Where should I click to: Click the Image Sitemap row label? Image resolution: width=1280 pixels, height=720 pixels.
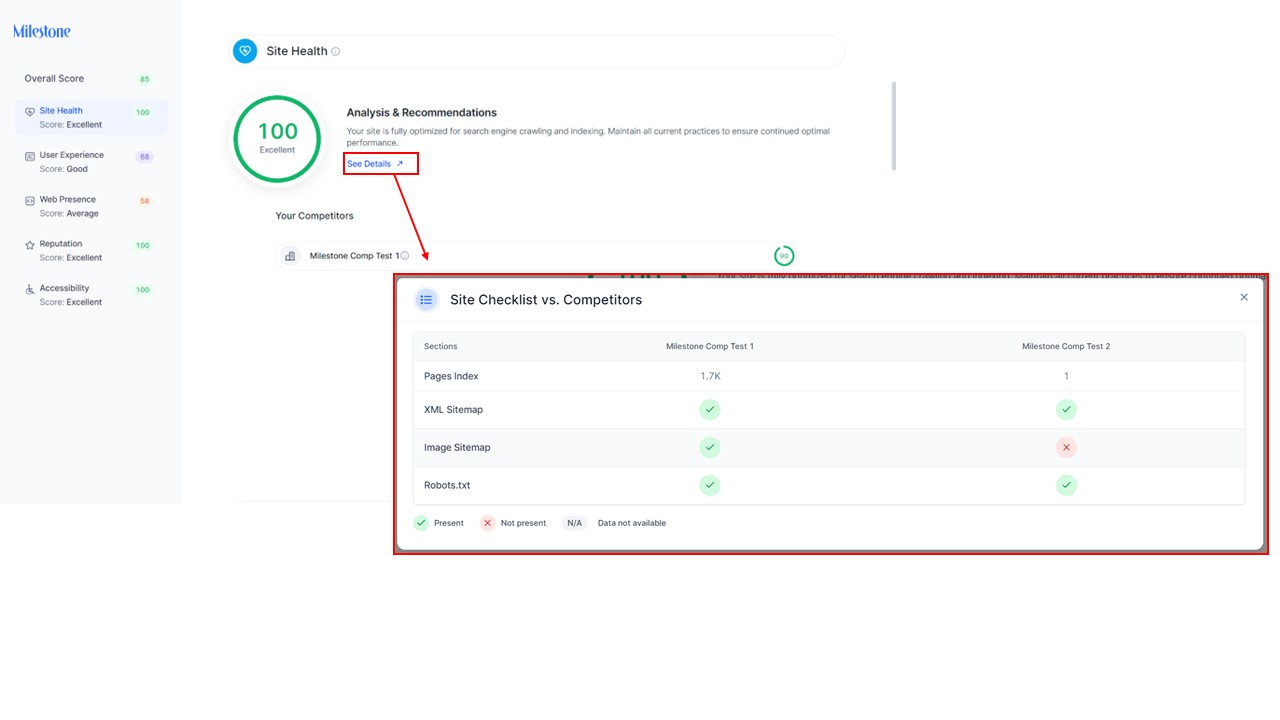click(457, 447)
